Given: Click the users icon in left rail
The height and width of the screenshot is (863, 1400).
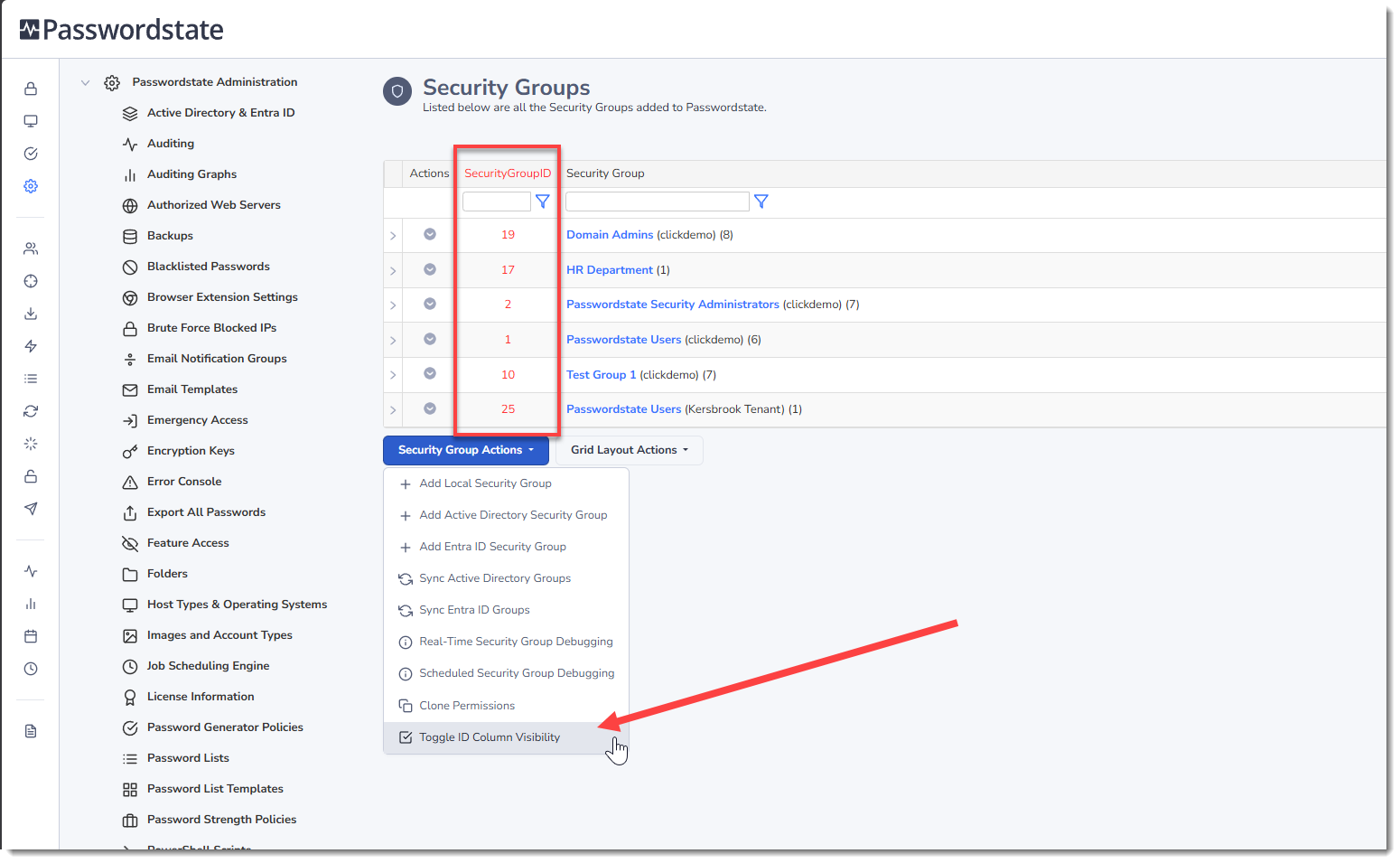Looking at the screenshot, I should (31, 249).
